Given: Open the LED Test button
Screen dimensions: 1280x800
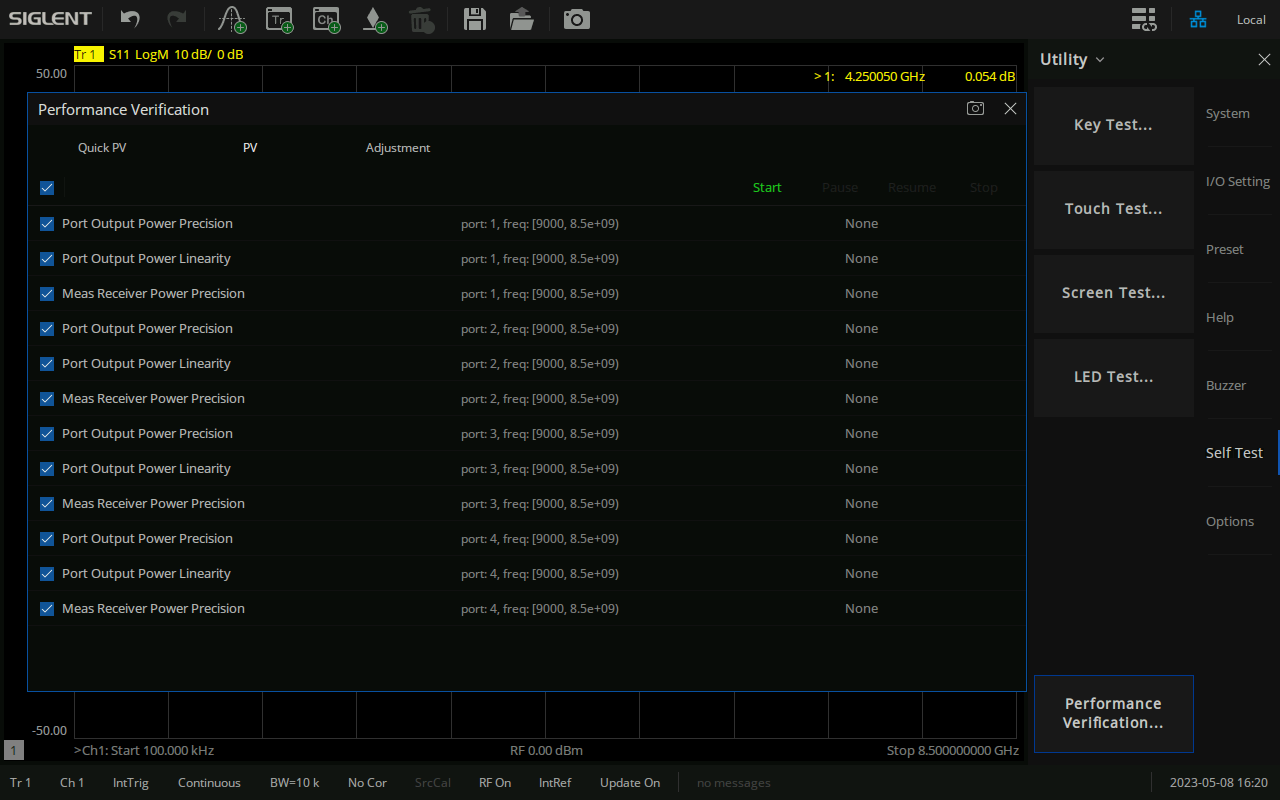Looking at the screenshot, I should [x=1113, y=377].
